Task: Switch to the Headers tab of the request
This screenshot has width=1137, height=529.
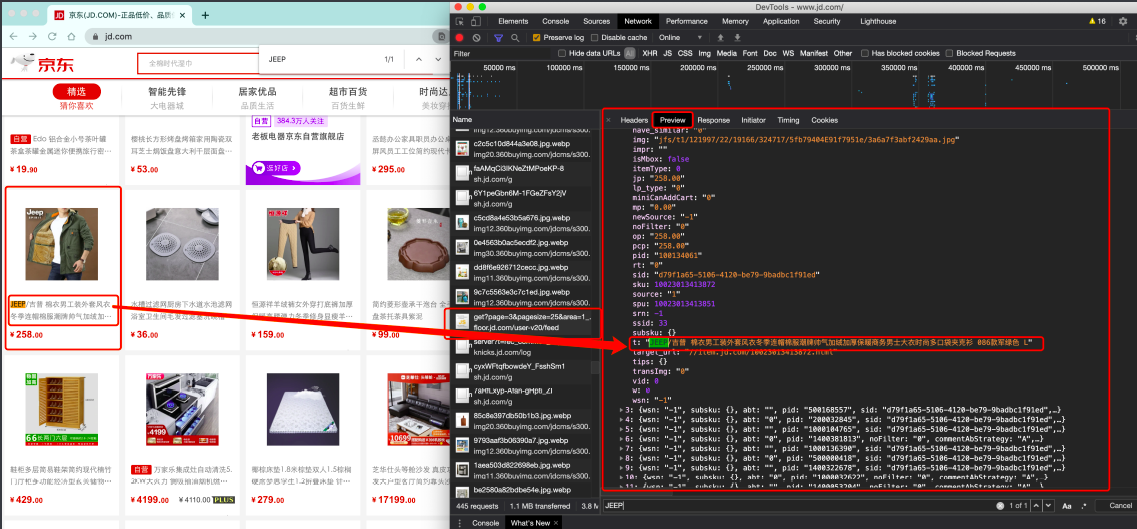Action: (634, 120)
